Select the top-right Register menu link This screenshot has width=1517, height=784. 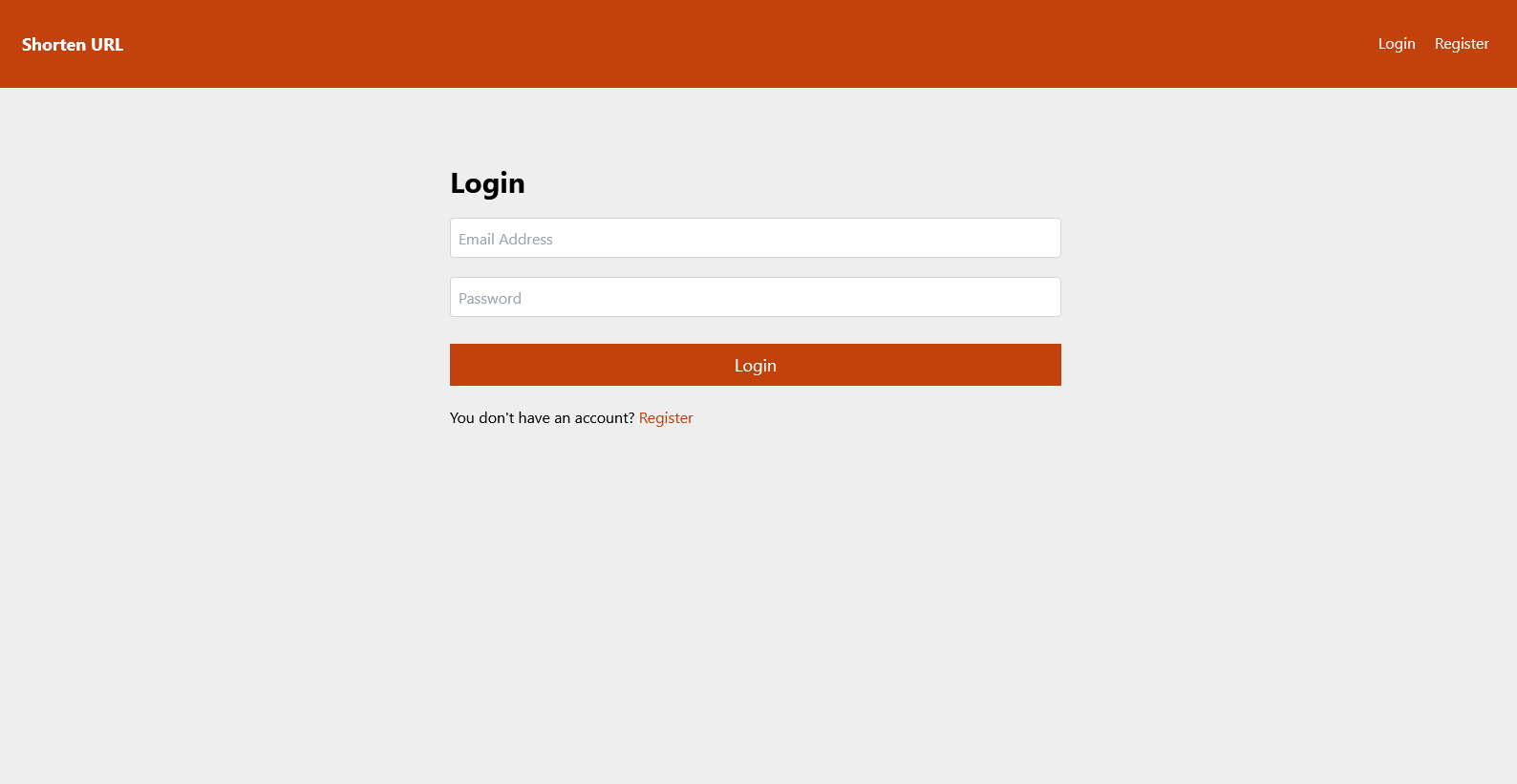[x=1462, y=44]
